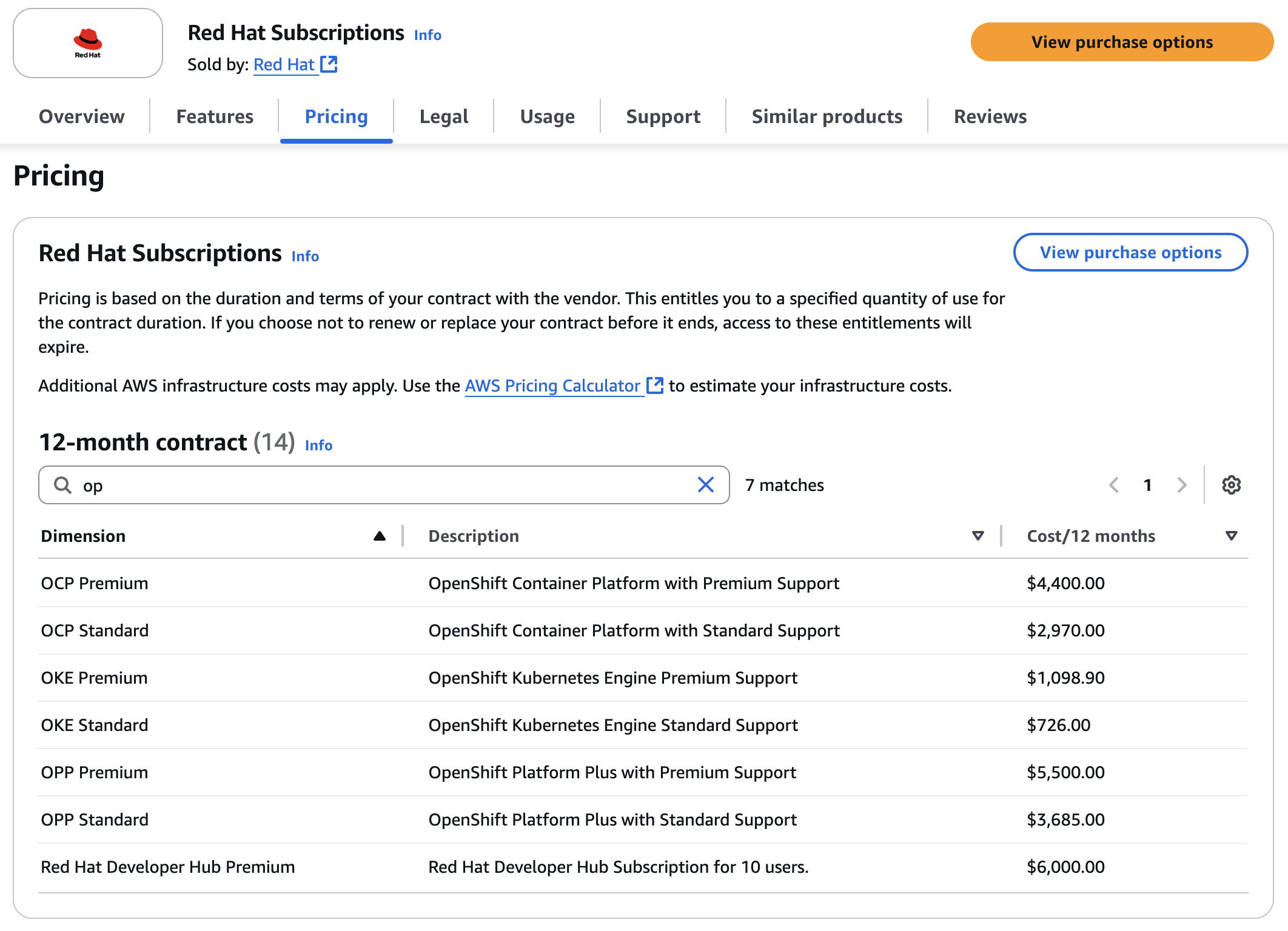The image size is (1288, 931).
Task: Select Red Hat Developer Hub Premium cell
Action: point(168,867)
